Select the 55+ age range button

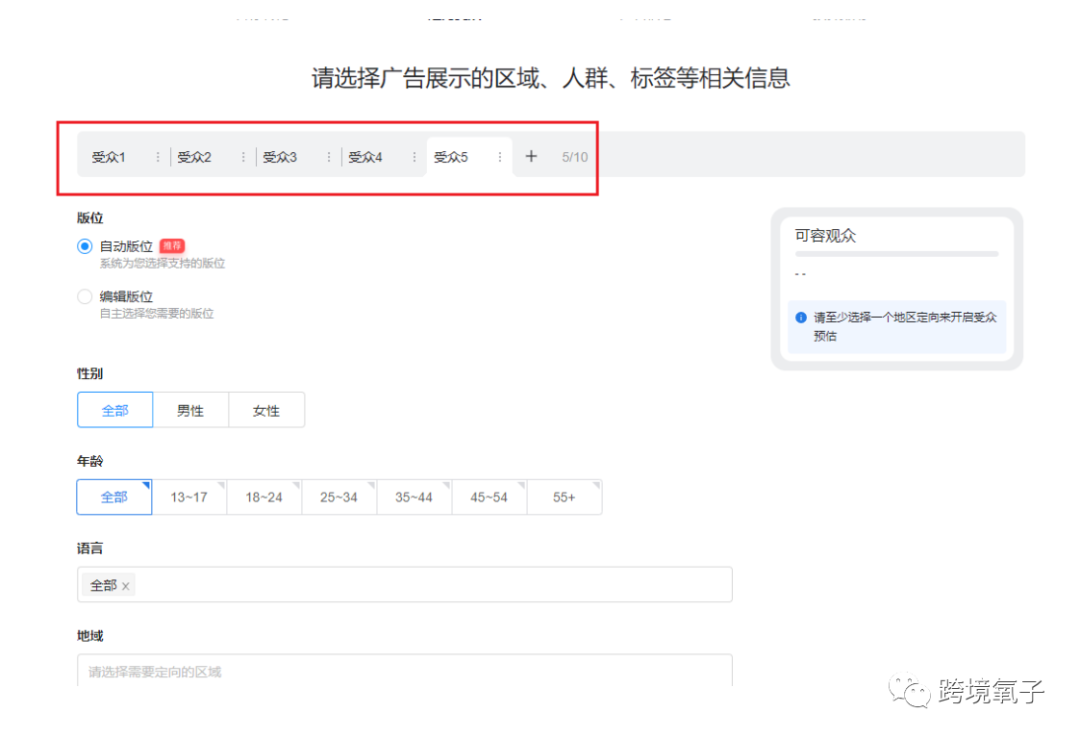[x=565, y=496]
